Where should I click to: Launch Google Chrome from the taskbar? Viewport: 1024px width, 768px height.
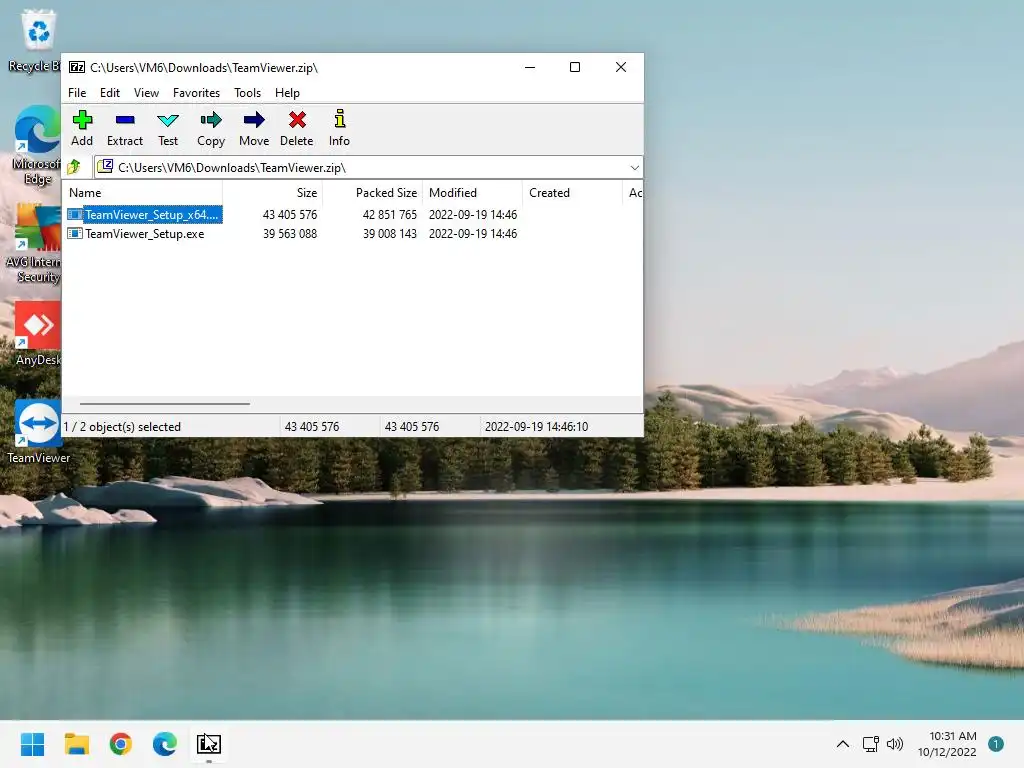121,744
